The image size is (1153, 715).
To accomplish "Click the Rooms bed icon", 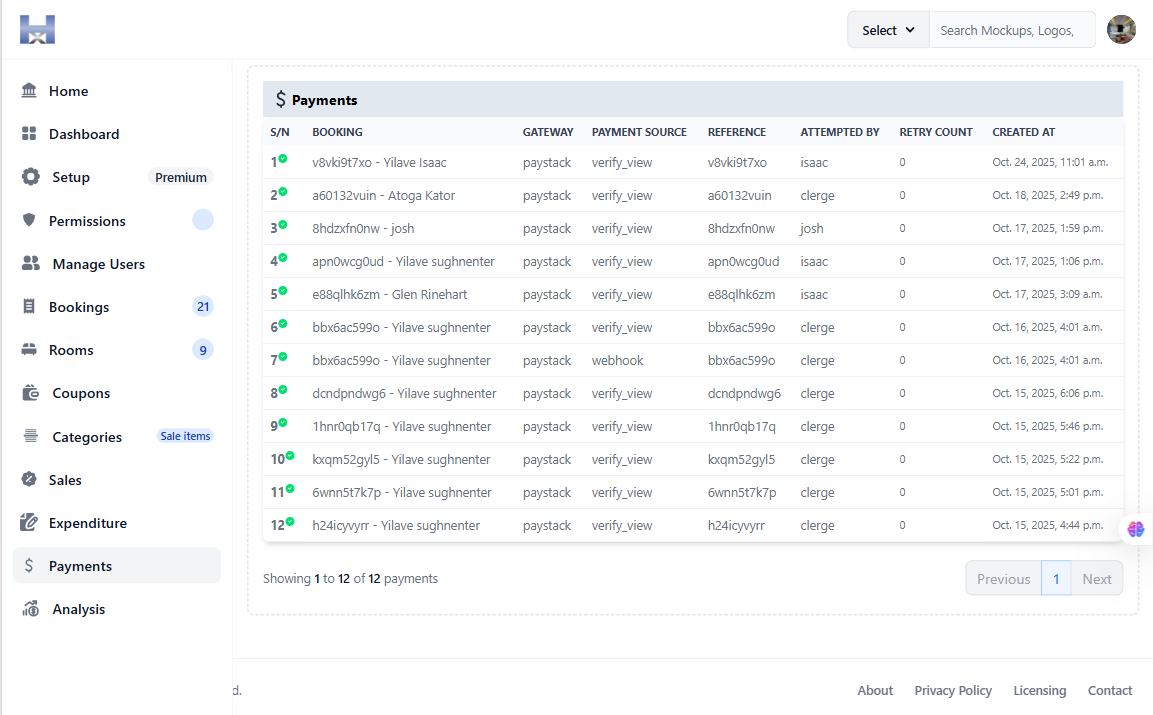I will (x=30, y=350).
